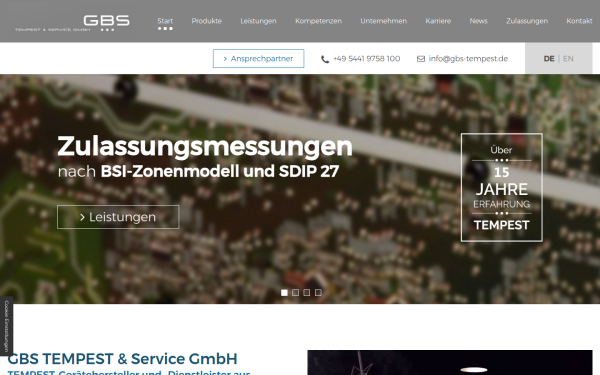Viewport: 600px width, 375px height.
Task: Select the third carousel slide indicator
Action: pyautogui.click(x=307, y=293)
